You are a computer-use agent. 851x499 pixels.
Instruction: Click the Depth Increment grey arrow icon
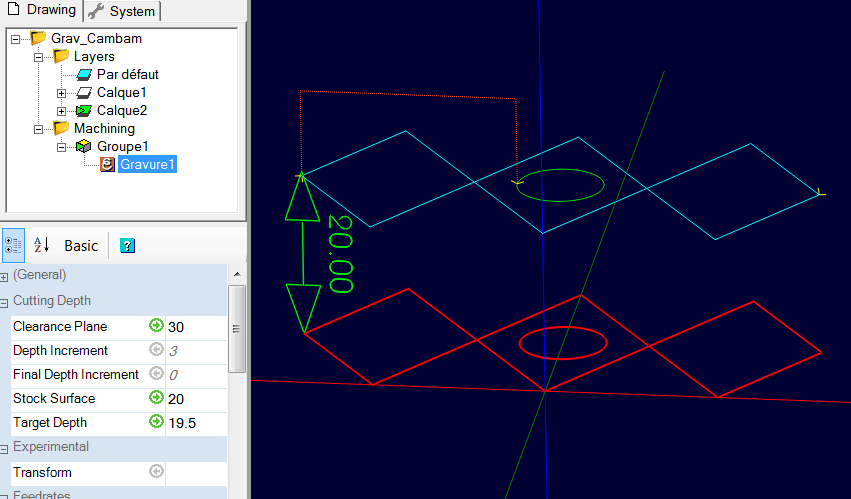point(156,349)
